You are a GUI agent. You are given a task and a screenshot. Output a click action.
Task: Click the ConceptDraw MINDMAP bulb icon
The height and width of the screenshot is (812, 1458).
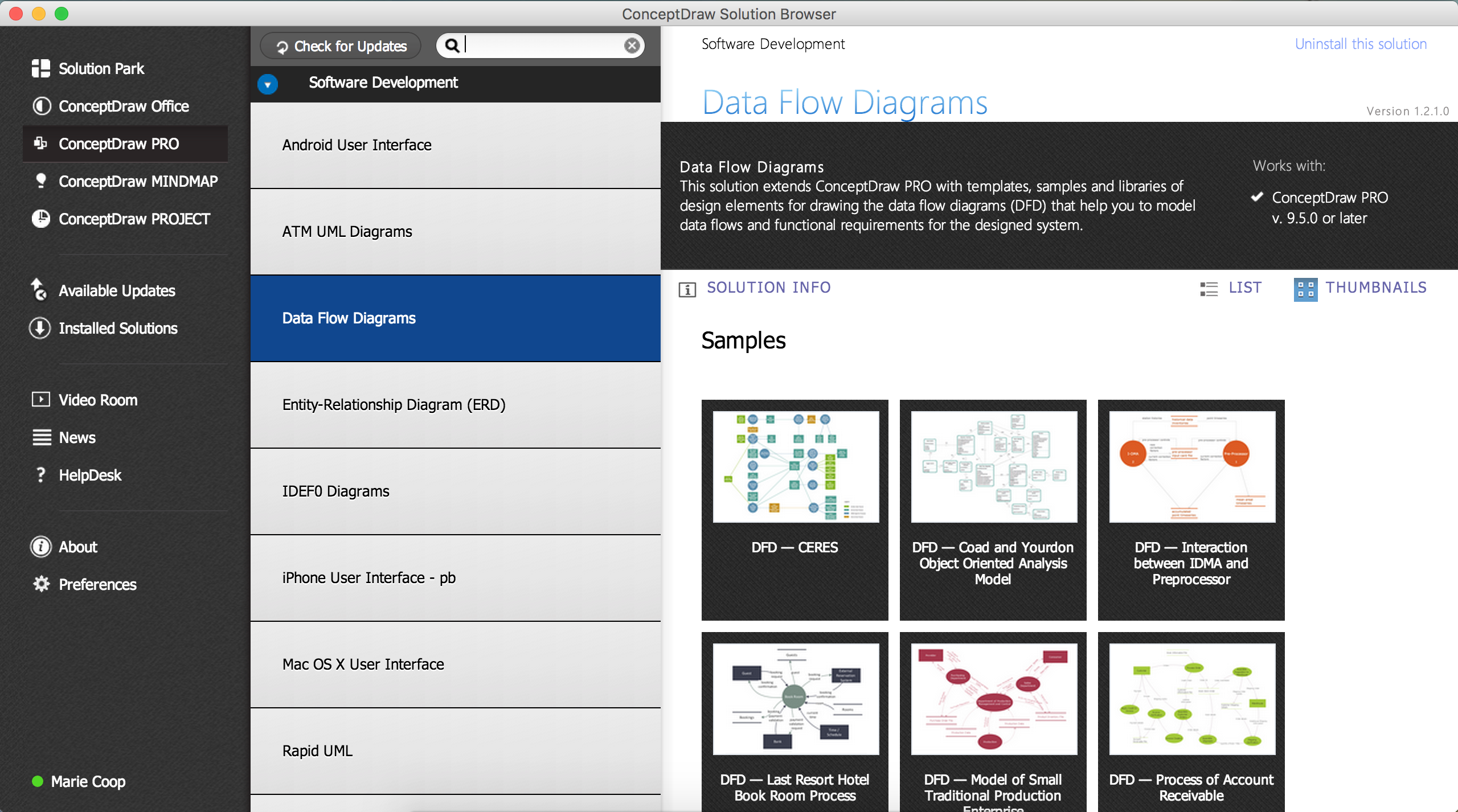click(41, 181)
